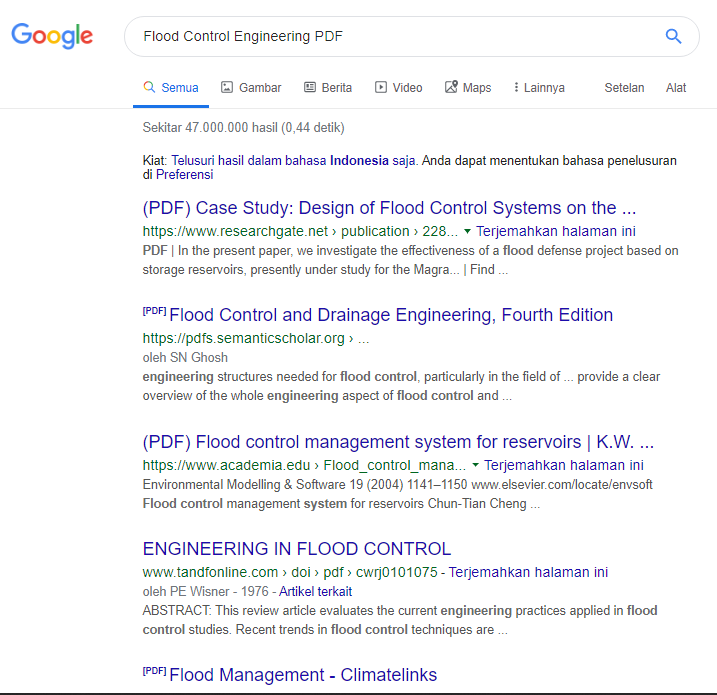Switch to the Gambar tab
The image size is (717, 695).
pos(251,87)
